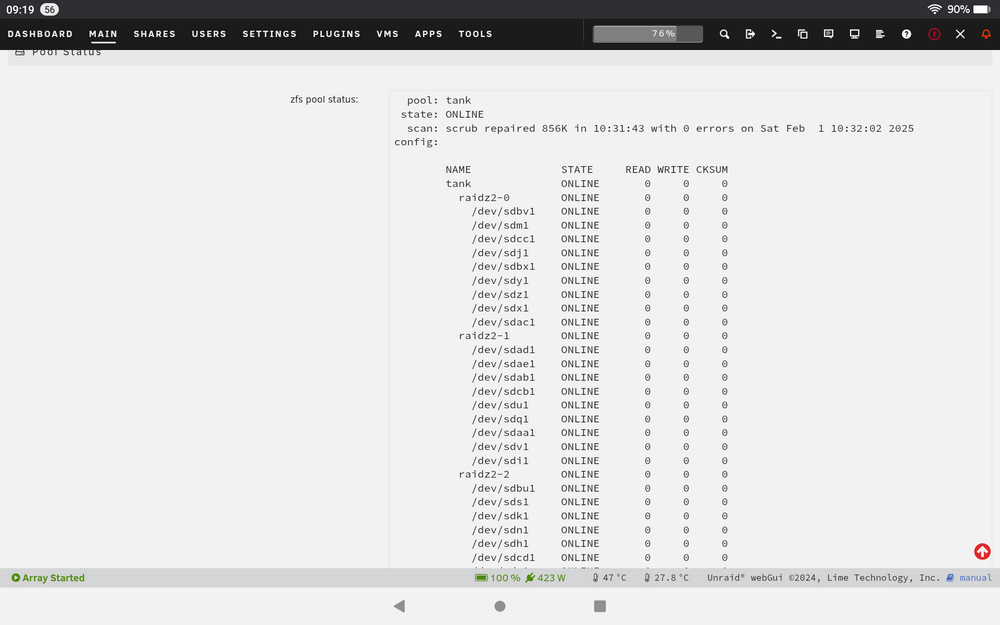The image size is (1000, 625).
Task: Tap the Android home circle button
Action: [500, 606]
